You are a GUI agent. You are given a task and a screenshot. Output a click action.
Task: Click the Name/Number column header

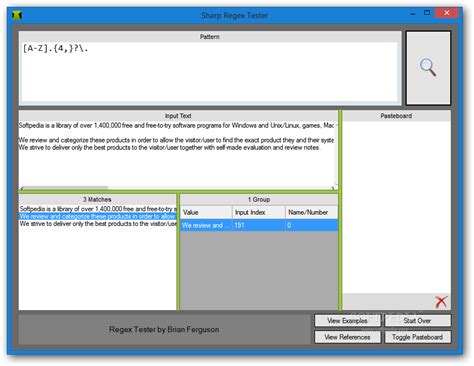(x=311, y=212)
